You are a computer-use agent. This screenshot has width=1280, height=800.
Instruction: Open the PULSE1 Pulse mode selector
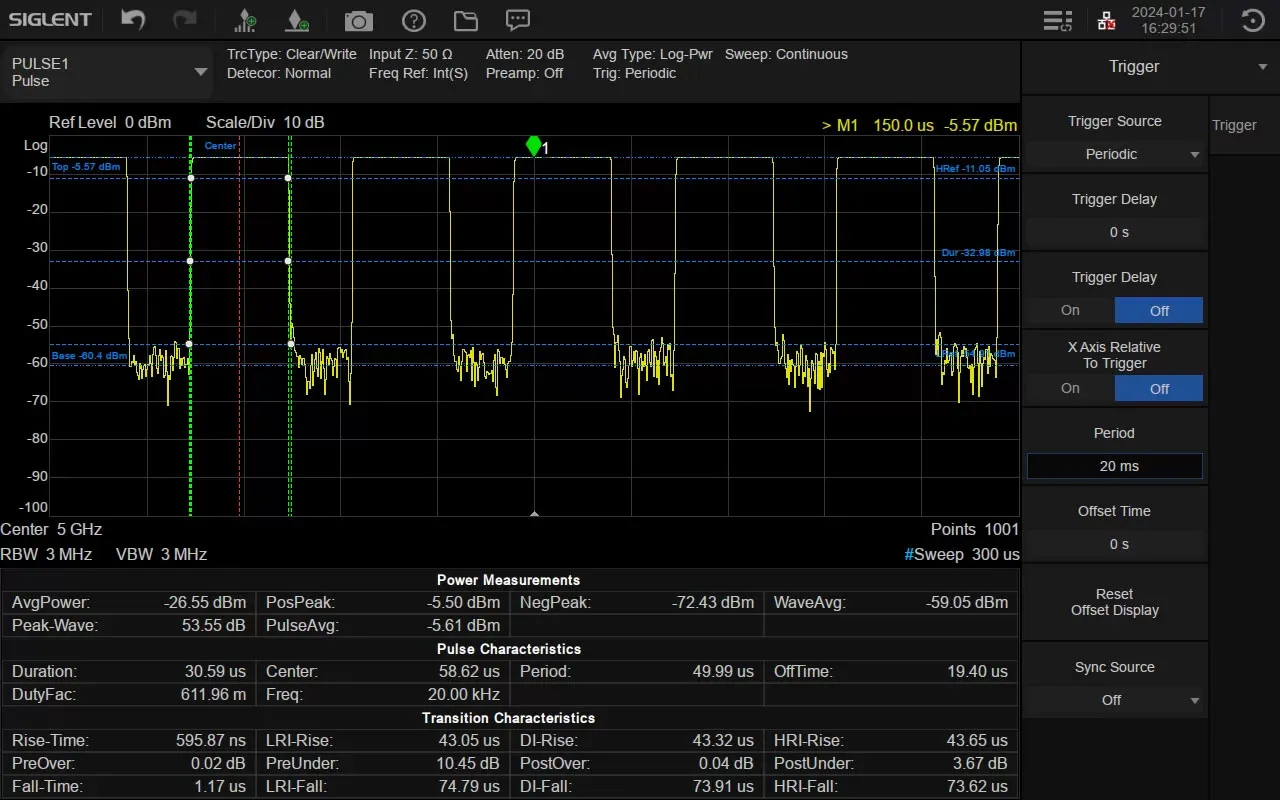(x=108, y=71)
